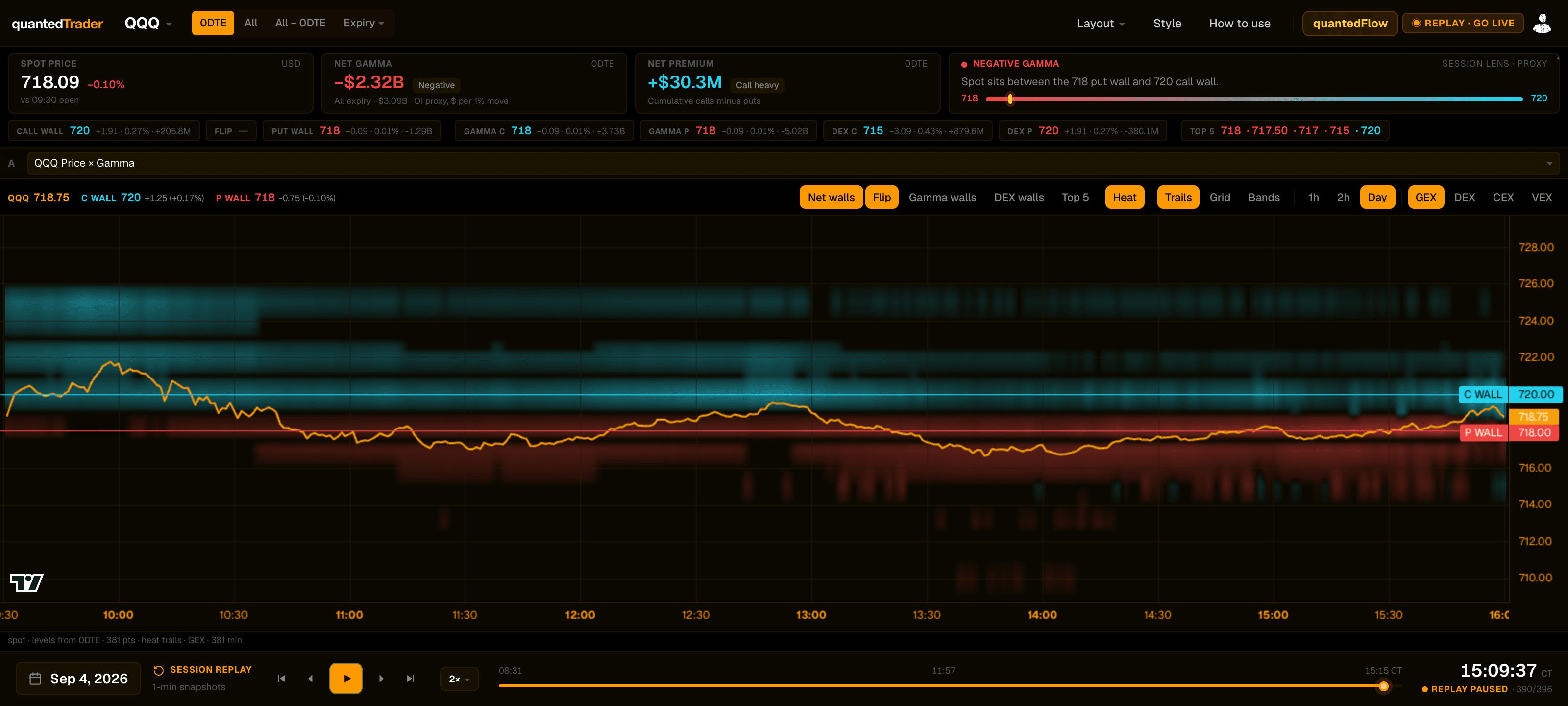Enable Top 5 levels overlay

click(1075, 198)
